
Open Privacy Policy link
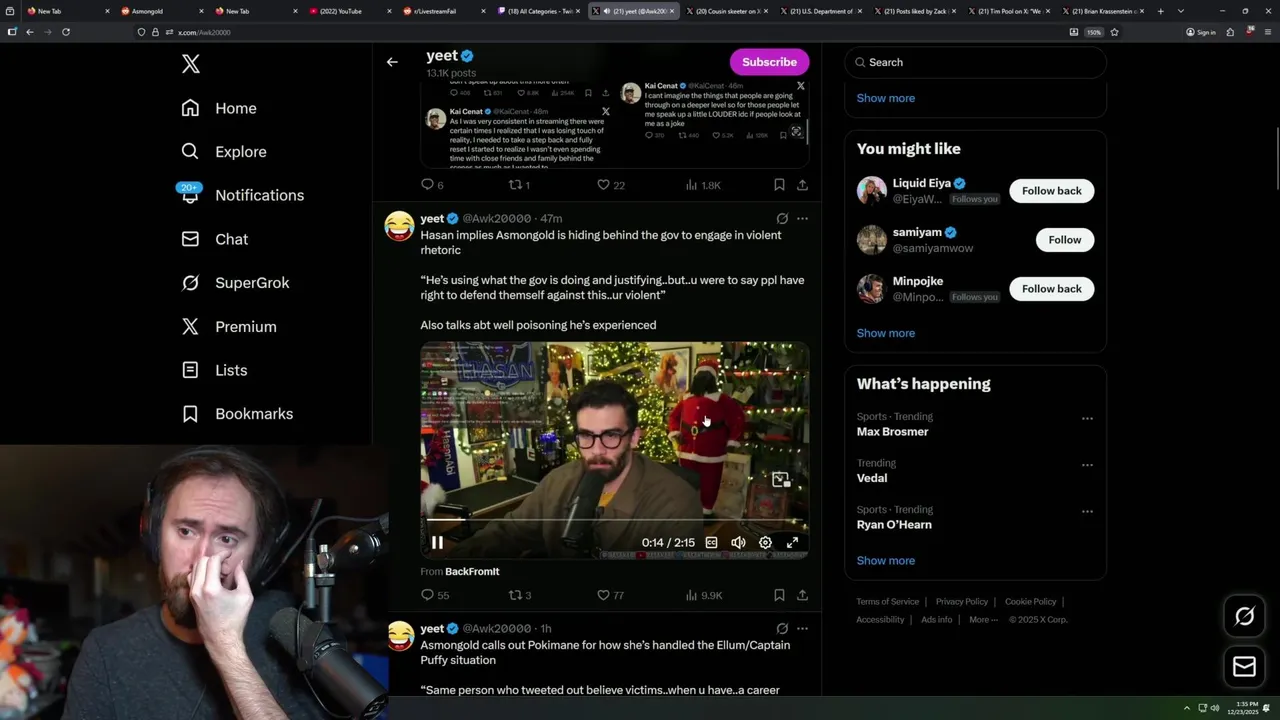click(961, 602)
